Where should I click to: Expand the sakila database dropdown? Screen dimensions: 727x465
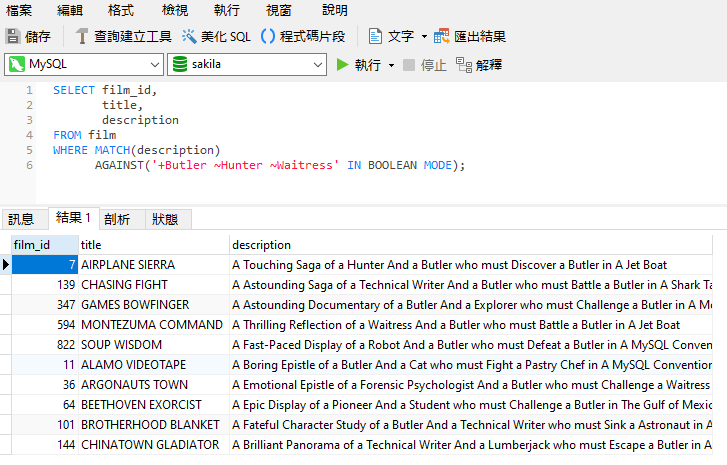[317, 64]
